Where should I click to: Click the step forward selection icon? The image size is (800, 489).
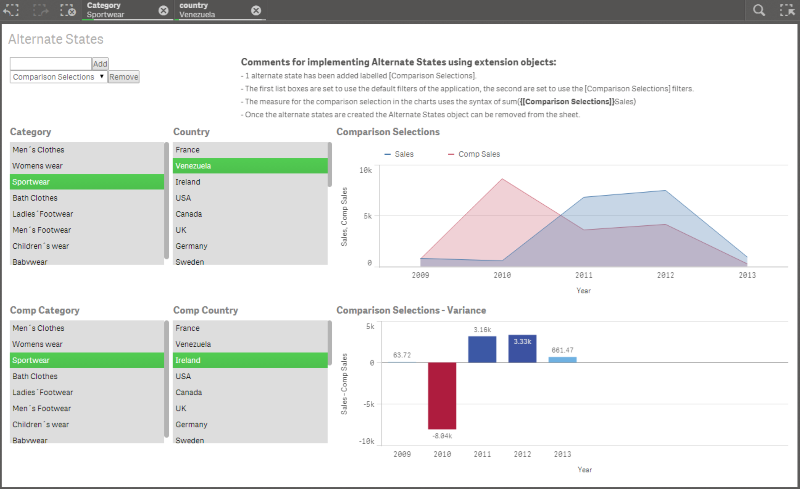[x=40, y=10]
